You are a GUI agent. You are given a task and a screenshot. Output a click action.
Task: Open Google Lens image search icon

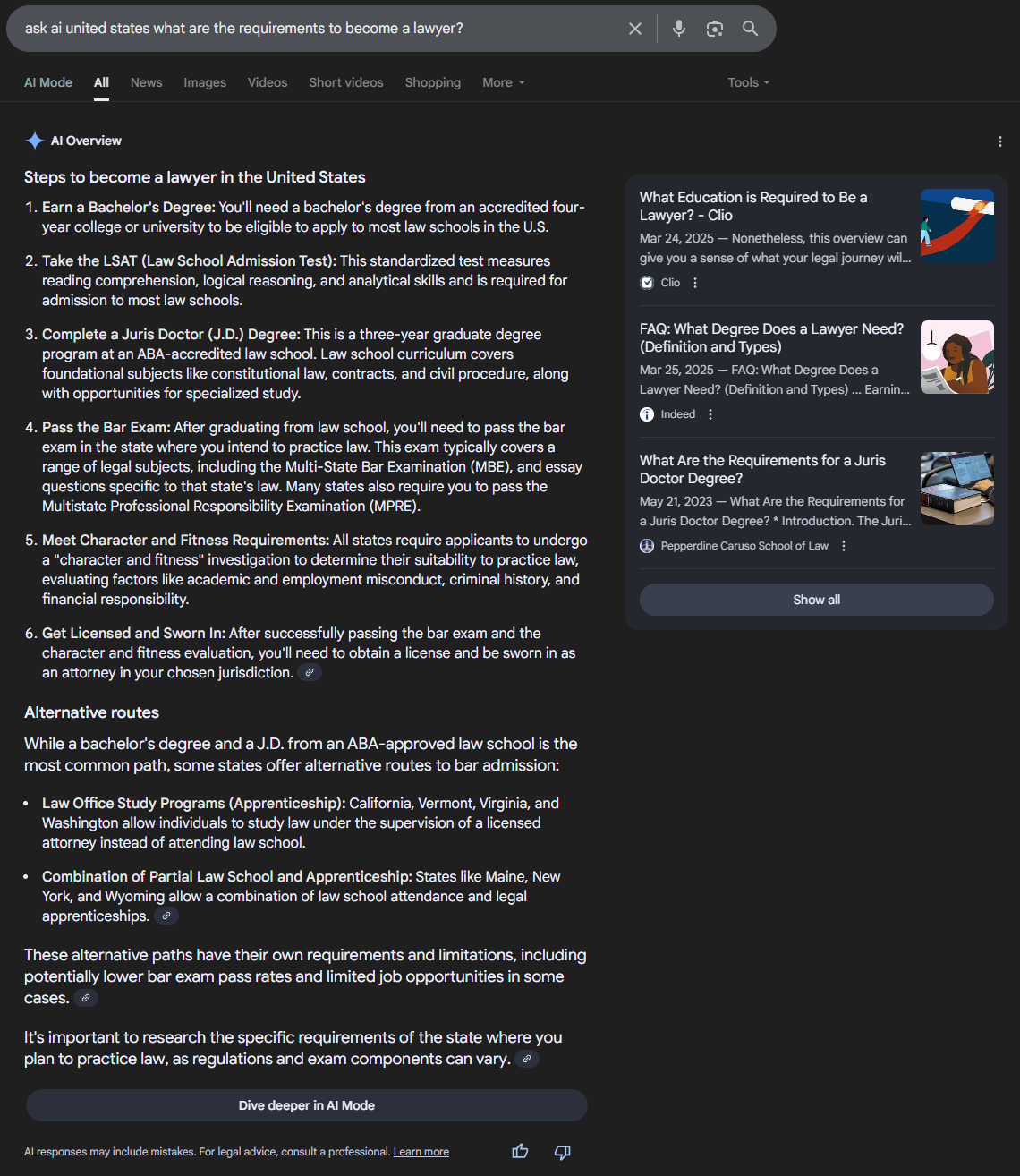(714, 29)
